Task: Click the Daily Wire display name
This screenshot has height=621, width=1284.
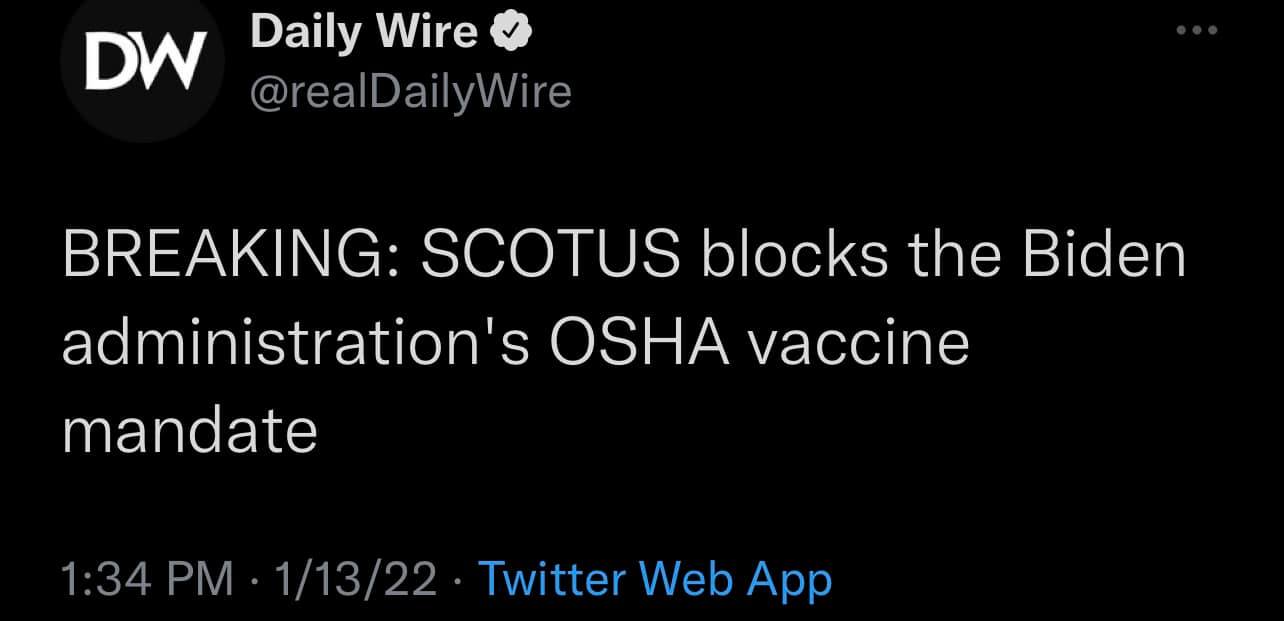Action: pos(364,33)
